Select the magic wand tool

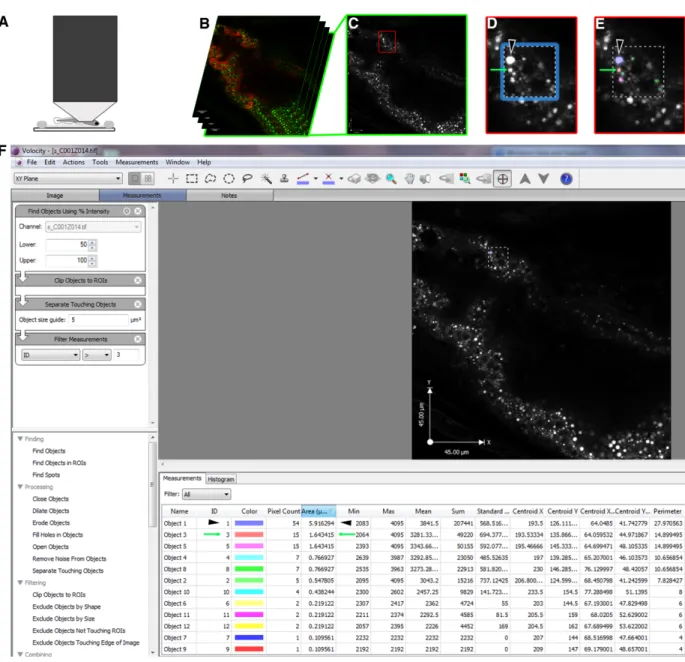click(266, 179)
